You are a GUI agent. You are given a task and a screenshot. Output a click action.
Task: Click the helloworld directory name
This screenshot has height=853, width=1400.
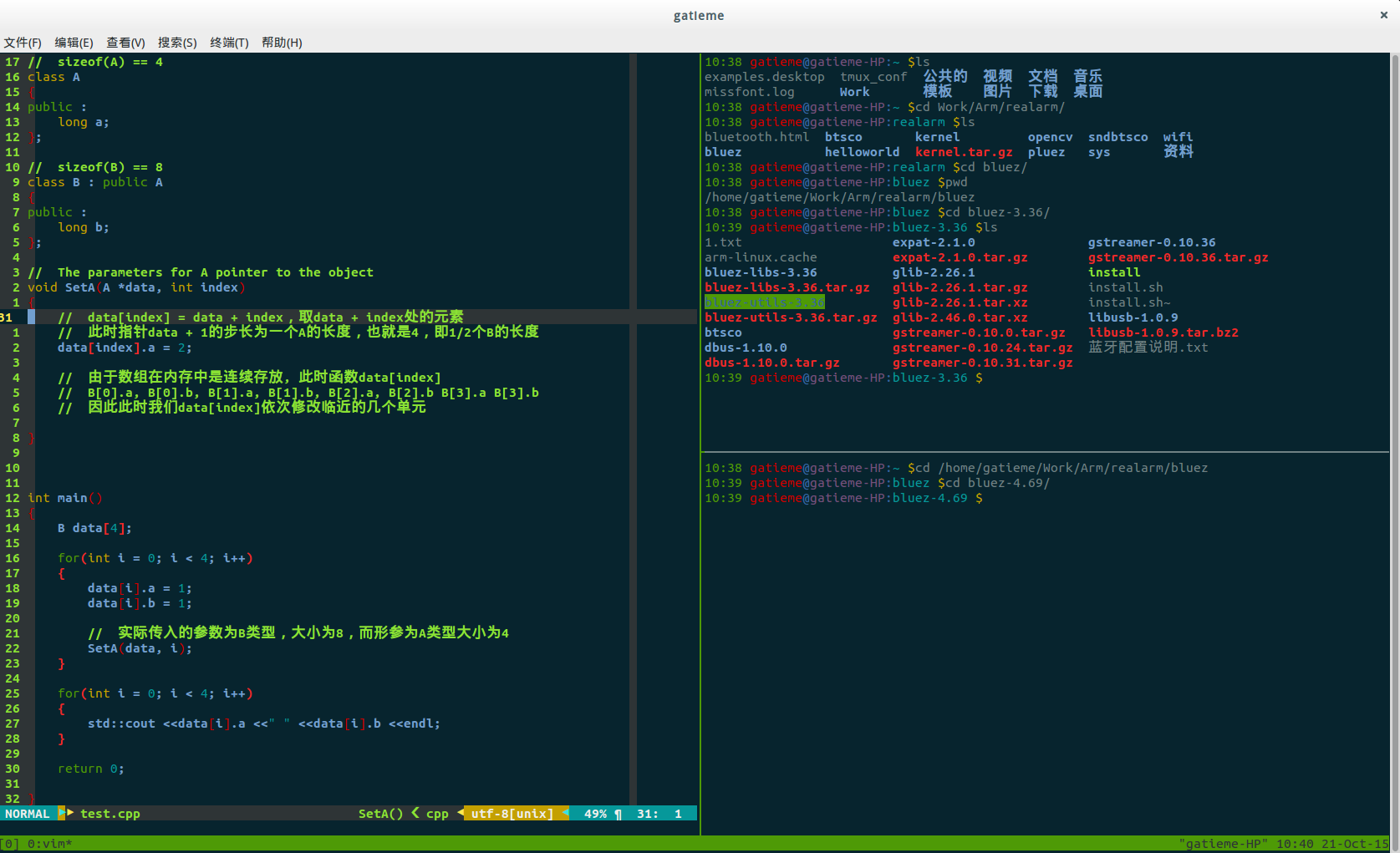coord(863,152)
